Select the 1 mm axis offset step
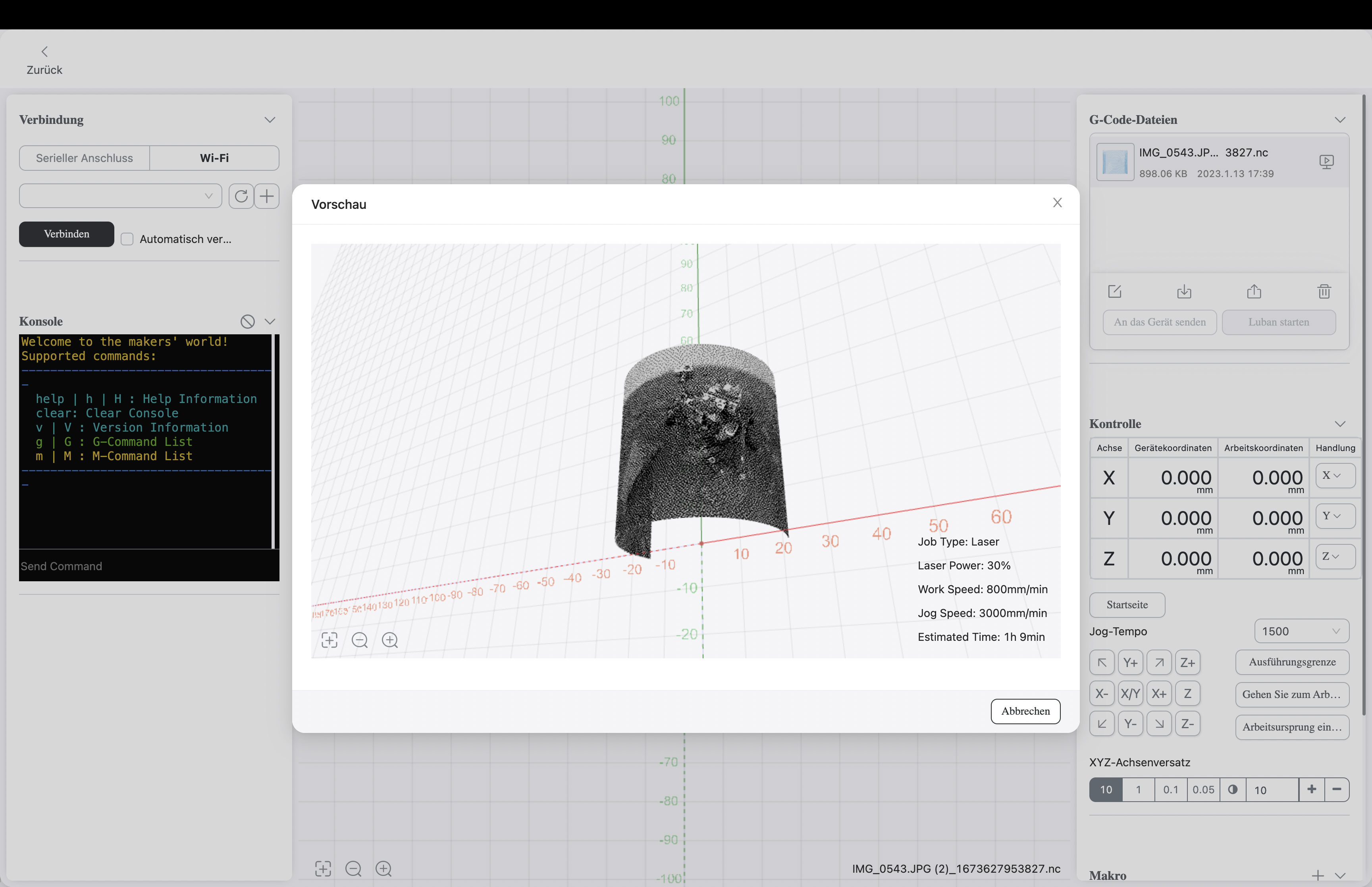Screen dimensions: 1372x887 pyautogui.click(x=1138, y=790)
